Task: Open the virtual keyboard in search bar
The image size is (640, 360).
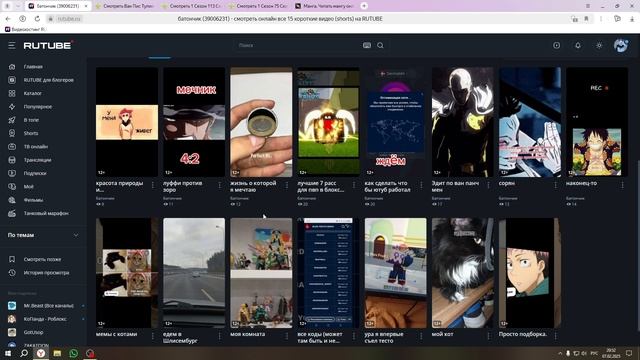Action: pyautogui.click(x=367, y=45)
